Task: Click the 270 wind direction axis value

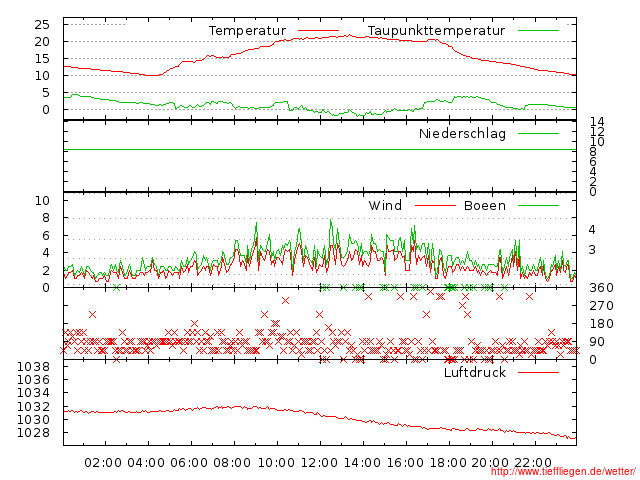Action: coord(601,306)
